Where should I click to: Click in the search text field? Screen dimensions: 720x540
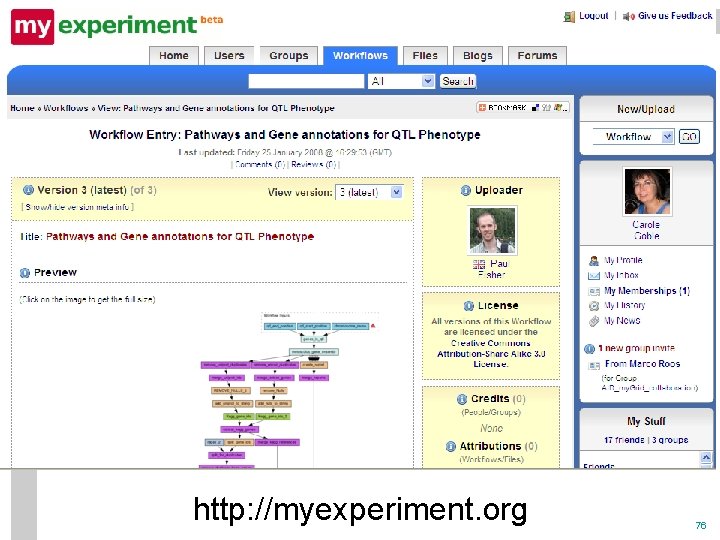(306, 81)
